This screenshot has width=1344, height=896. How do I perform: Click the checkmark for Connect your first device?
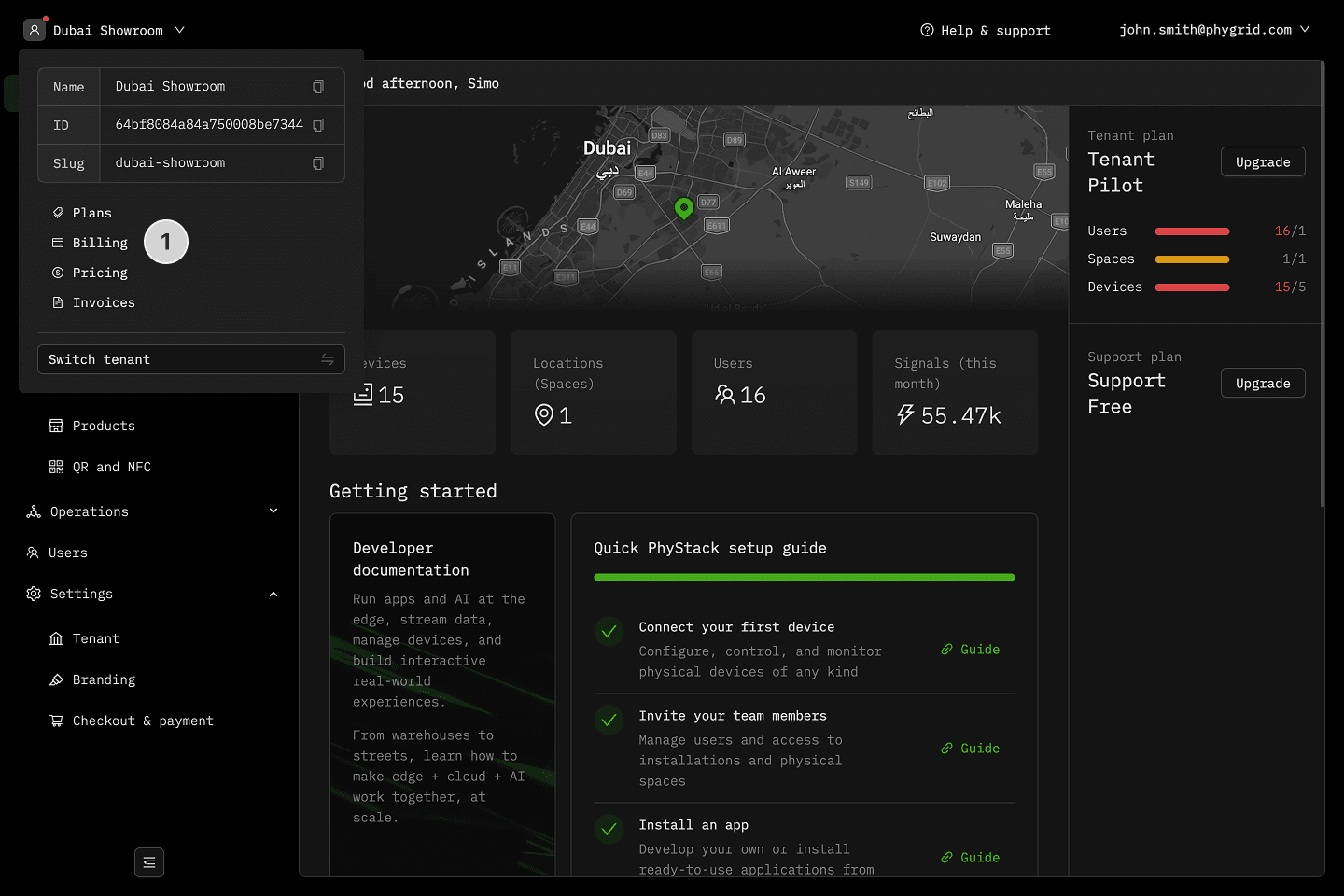coord(609,632)
